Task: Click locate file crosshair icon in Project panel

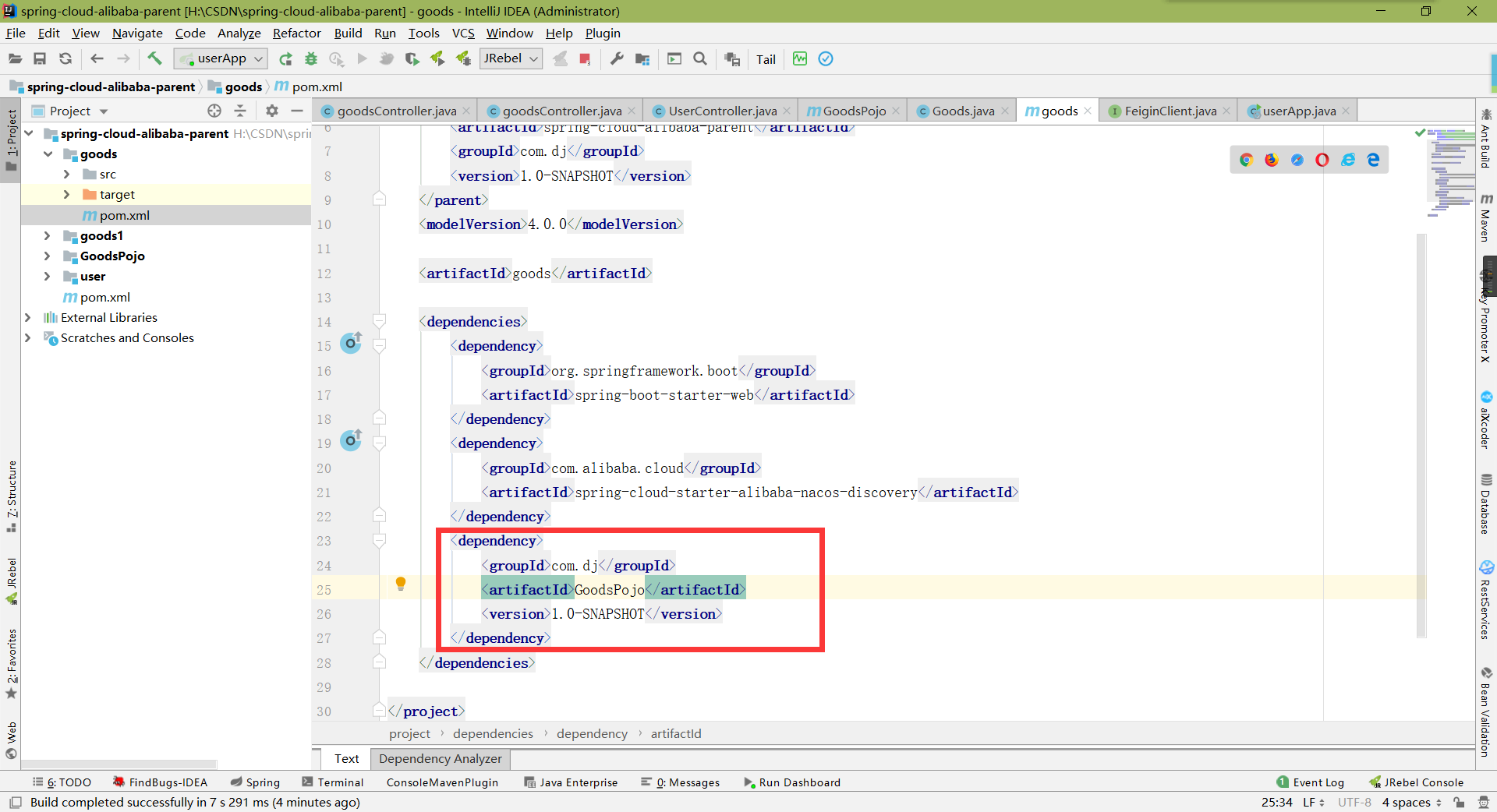Action: click(x=214, y=111)
